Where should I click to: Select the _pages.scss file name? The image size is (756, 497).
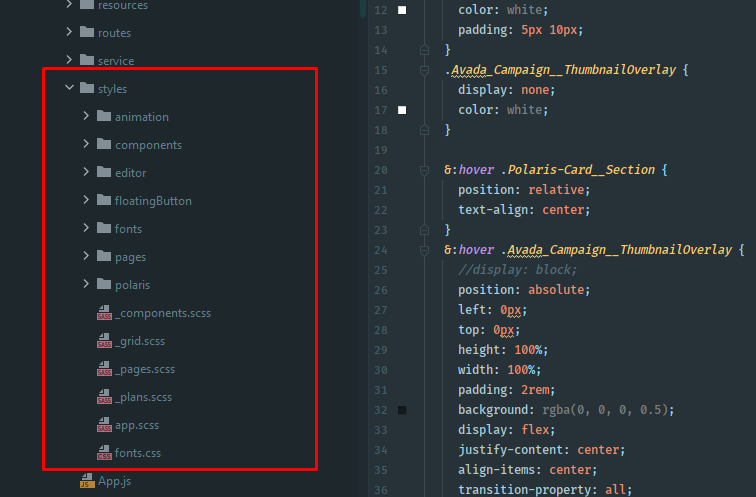(144, 369)
